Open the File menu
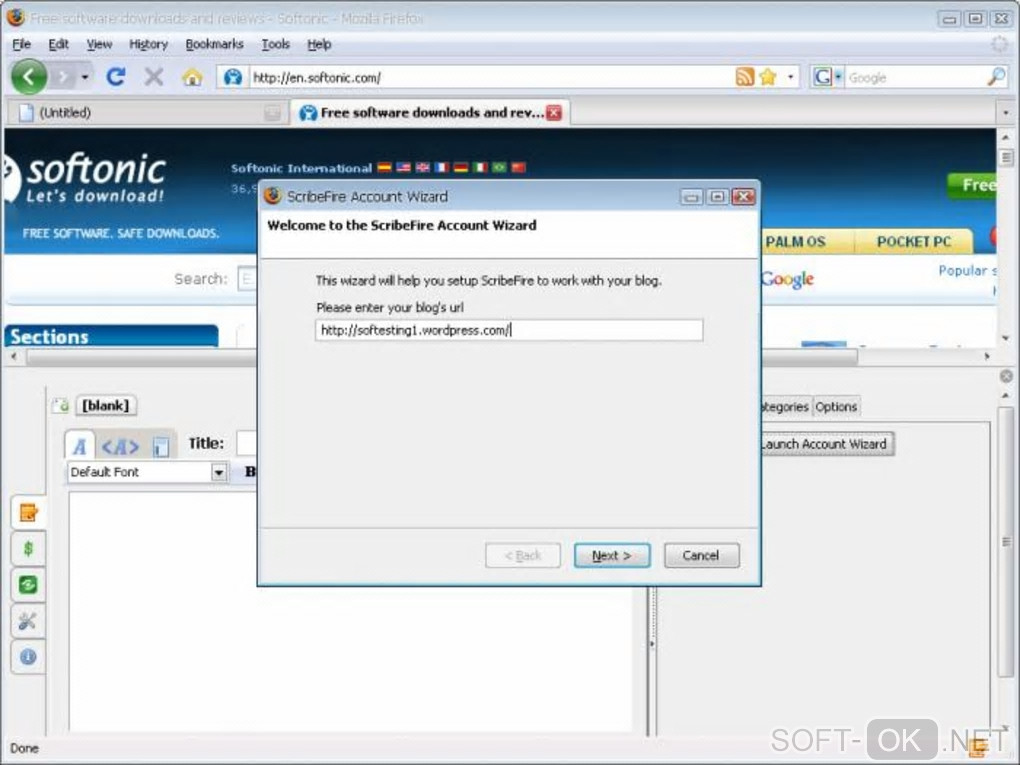The height and width of the screenshot is (765, 1020). pyautogui.click(x=21, y=44)
